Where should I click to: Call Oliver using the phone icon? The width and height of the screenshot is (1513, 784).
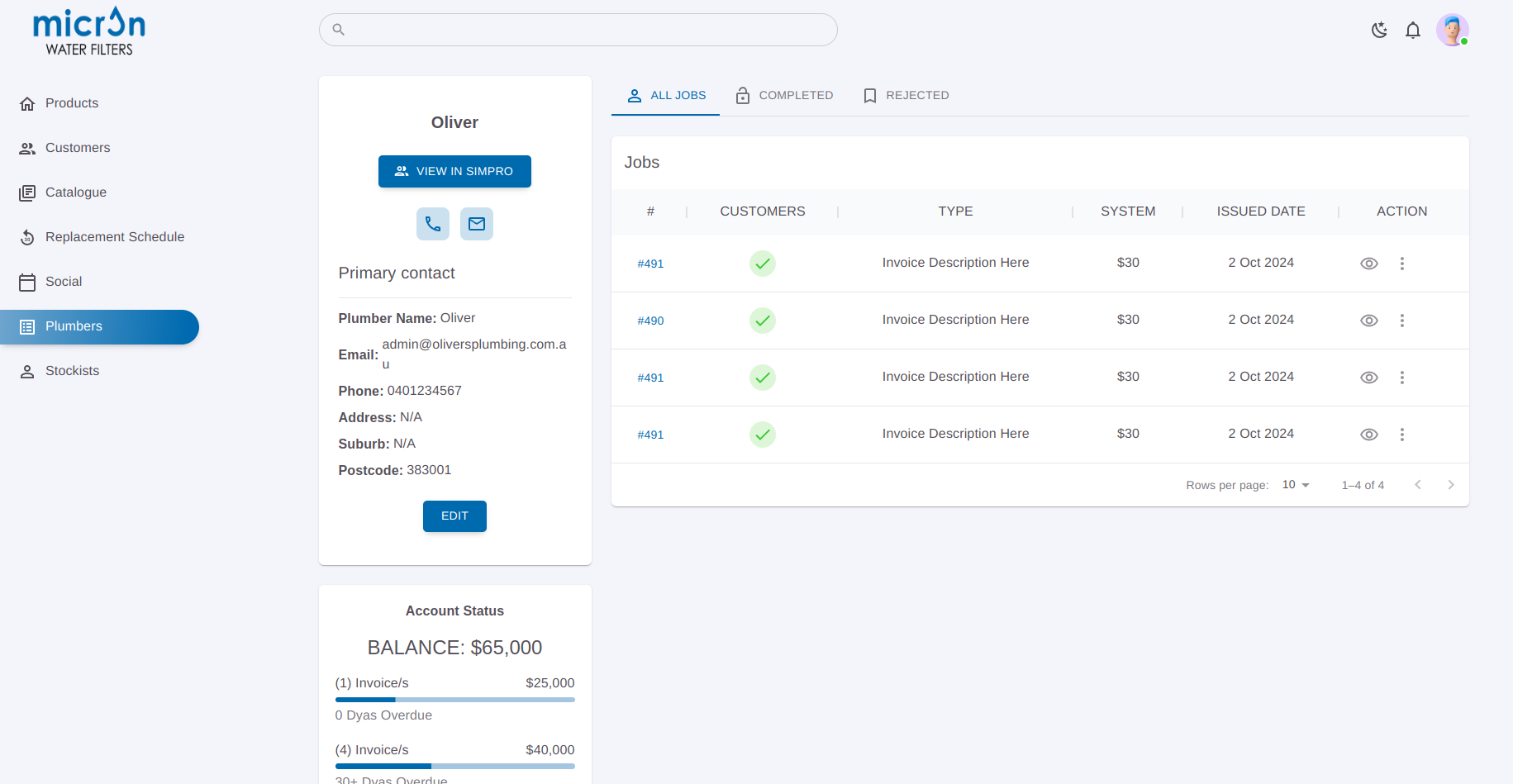tap(433, 224)
